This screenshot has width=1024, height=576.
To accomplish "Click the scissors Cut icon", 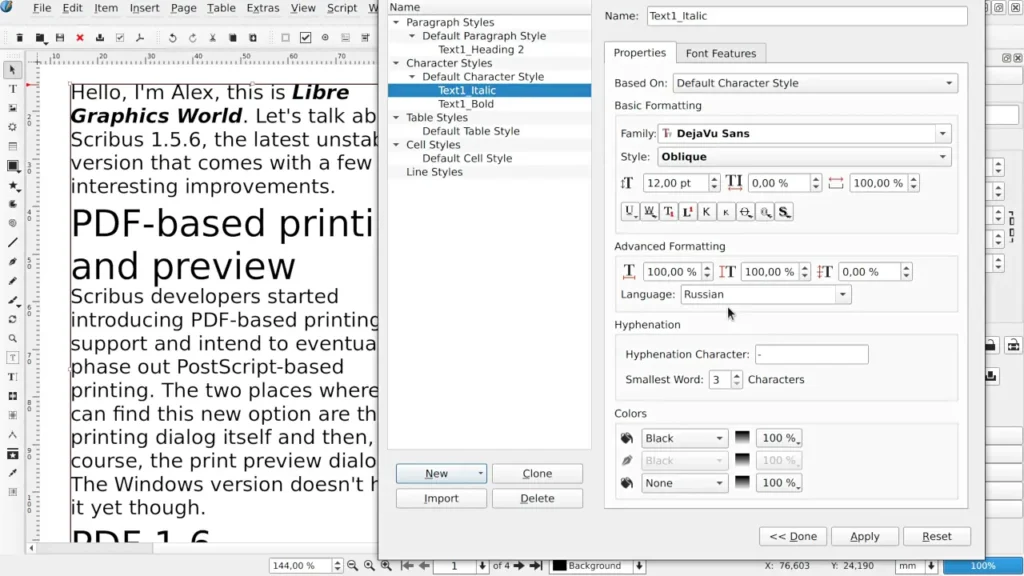I will 212,38.
